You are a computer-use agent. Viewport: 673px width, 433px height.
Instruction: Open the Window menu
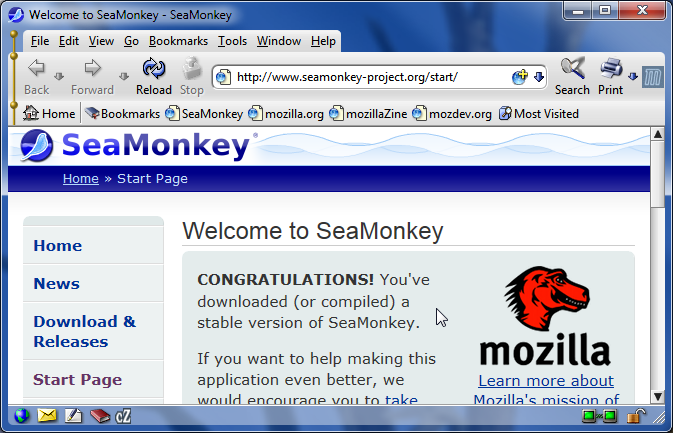(x=279, y=41)
